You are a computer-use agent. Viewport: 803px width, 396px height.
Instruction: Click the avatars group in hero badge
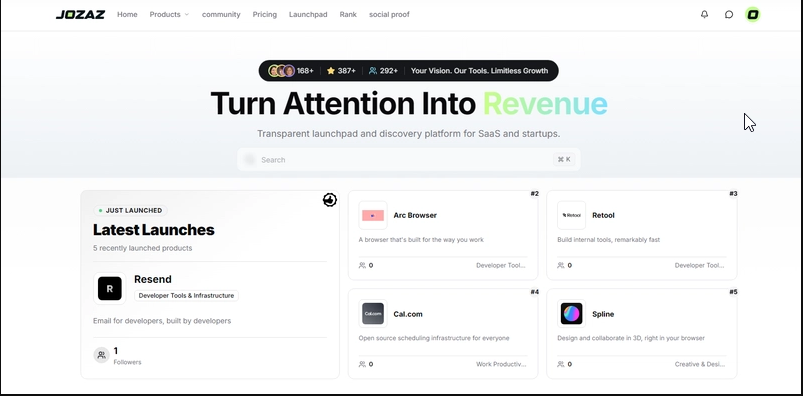tap(282, 71)
